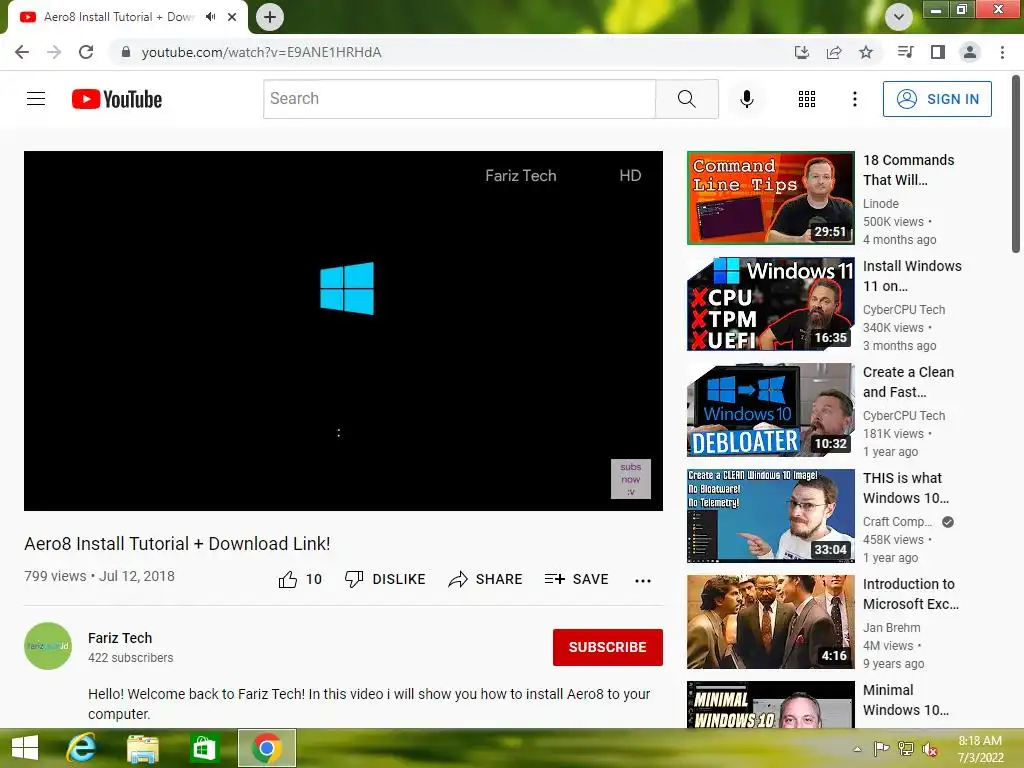The height and width of the screenshot is (768, 1024).
Task: Bookmark this page with star icon
Action: tap(865, 52)
